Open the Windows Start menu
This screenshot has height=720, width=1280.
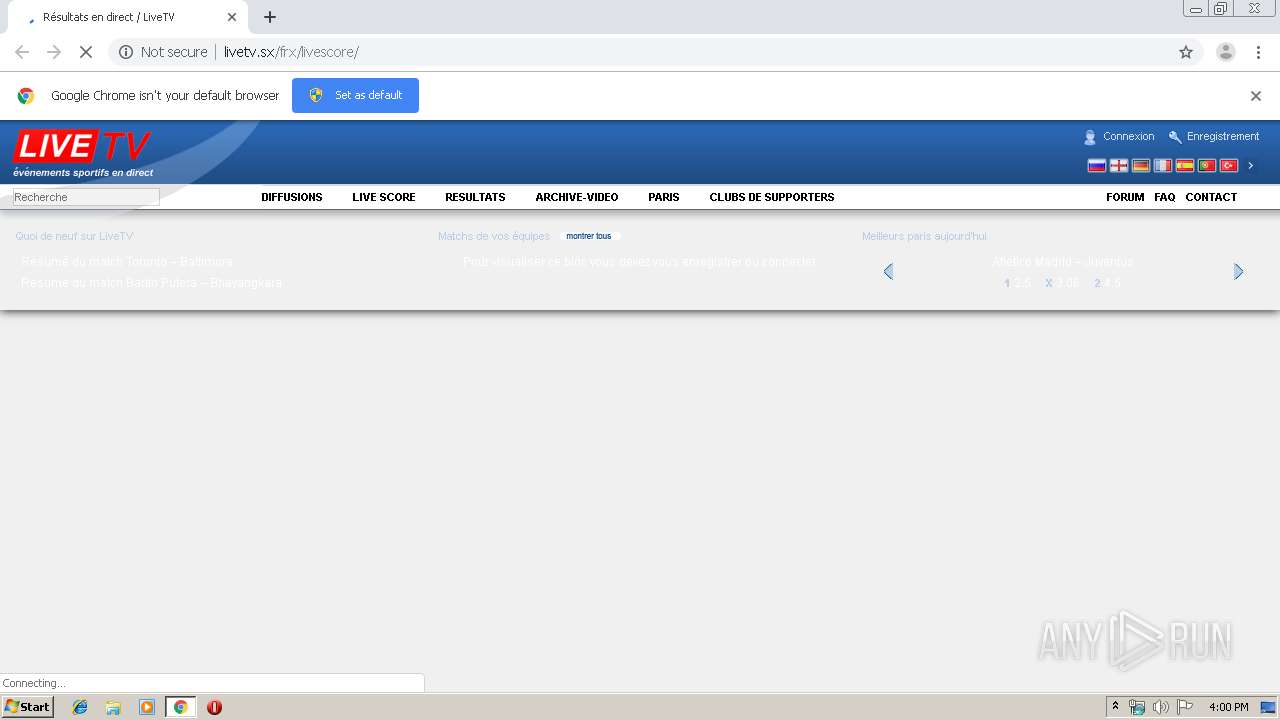28,707
